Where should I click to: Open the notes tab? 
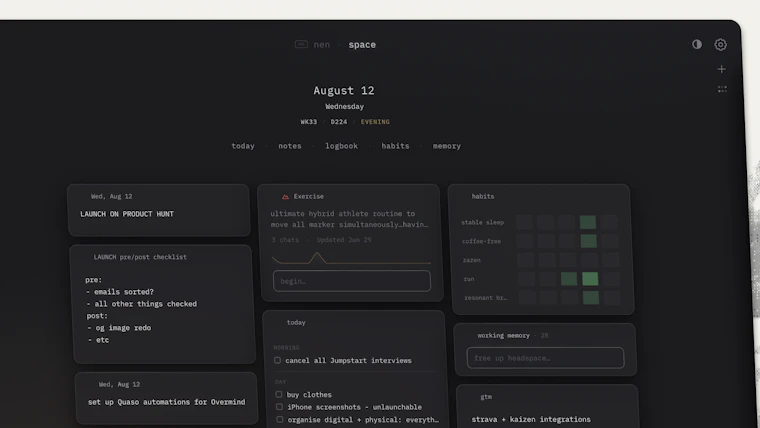(x=290, y=146)
